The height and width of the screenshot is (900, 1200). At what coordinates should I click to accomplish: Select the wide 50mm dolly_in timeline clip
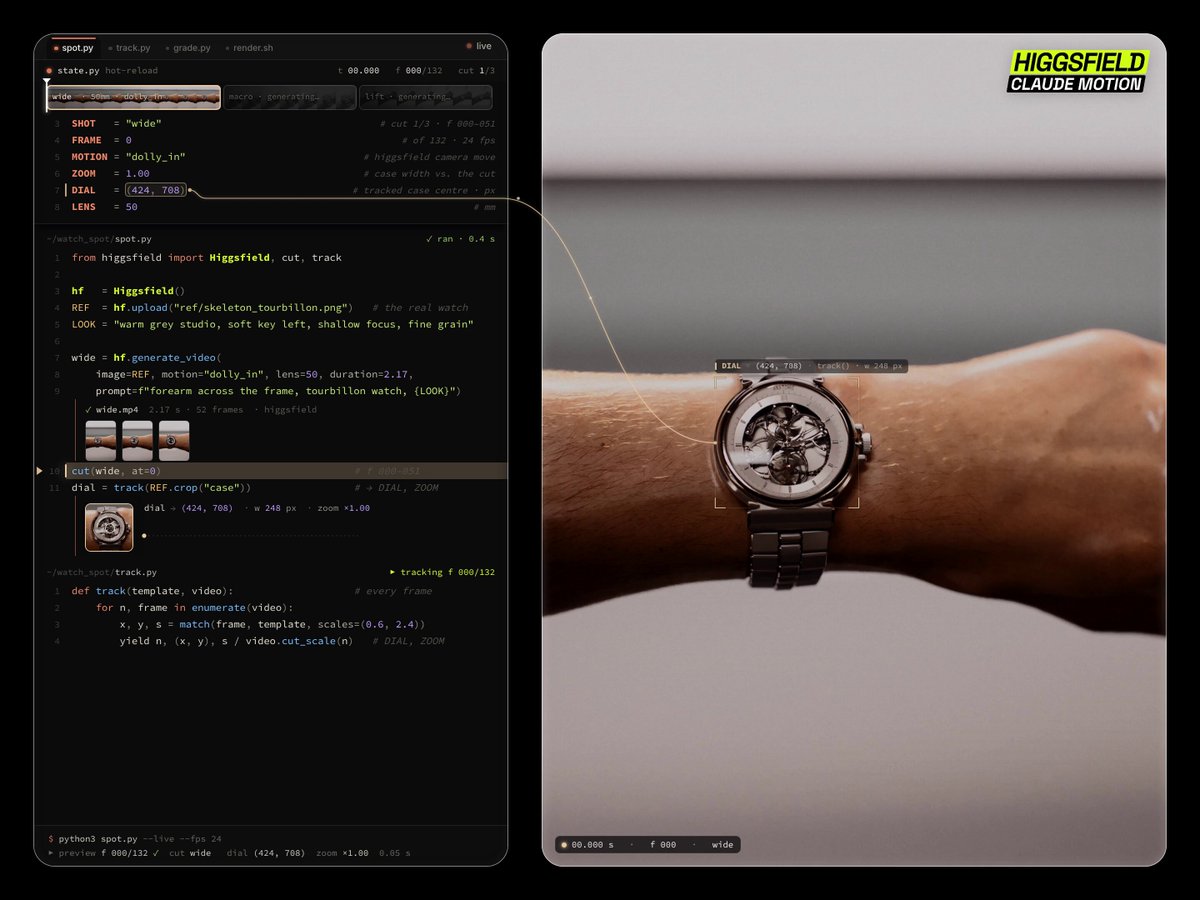coord(134,97)
